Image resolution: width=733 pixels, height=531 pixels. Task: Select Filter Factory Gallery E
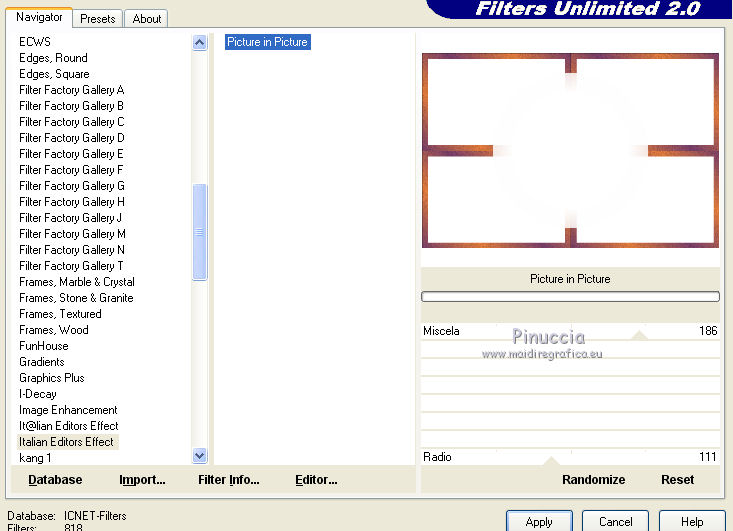72,154
